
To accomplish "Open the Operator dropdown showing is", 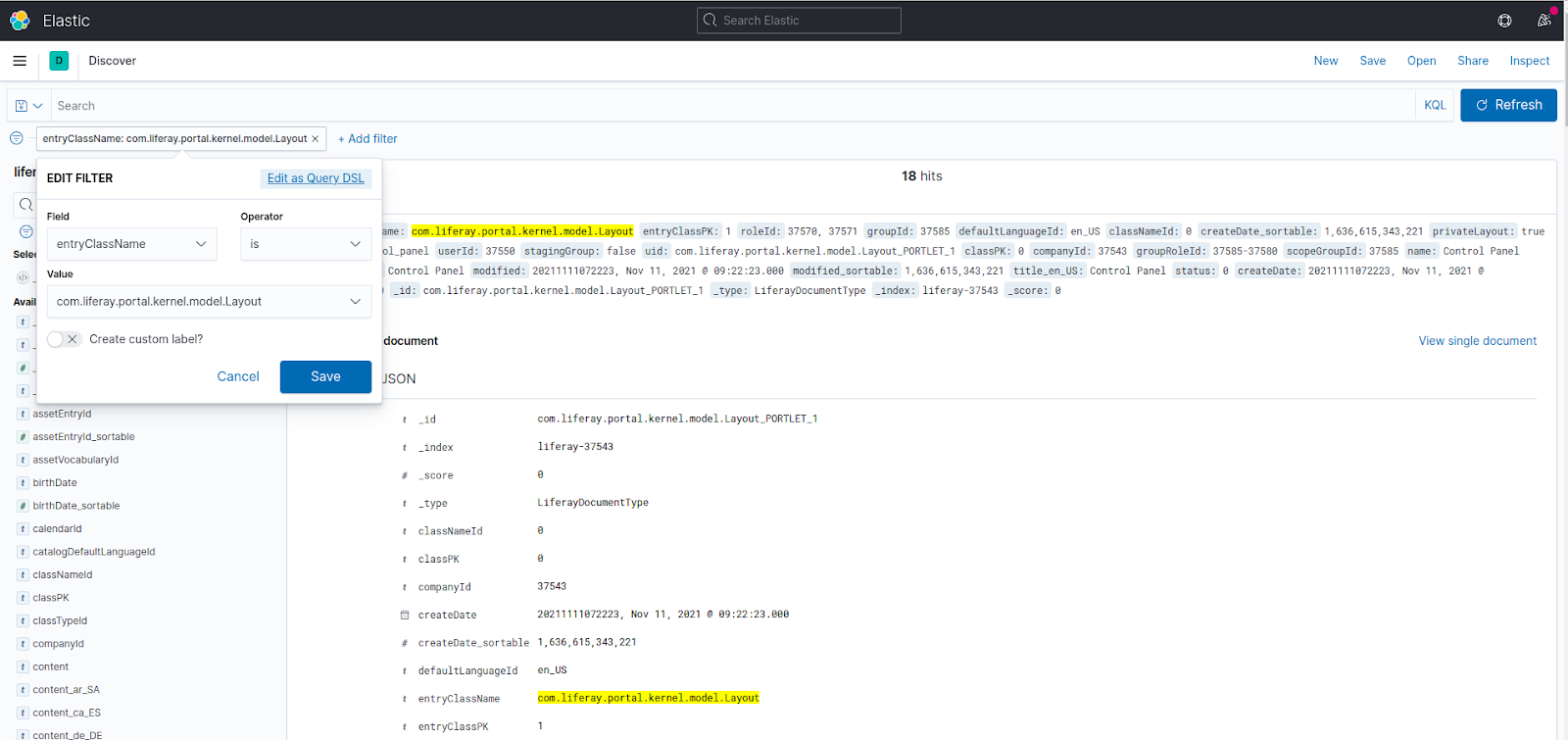I will (306, 244).
